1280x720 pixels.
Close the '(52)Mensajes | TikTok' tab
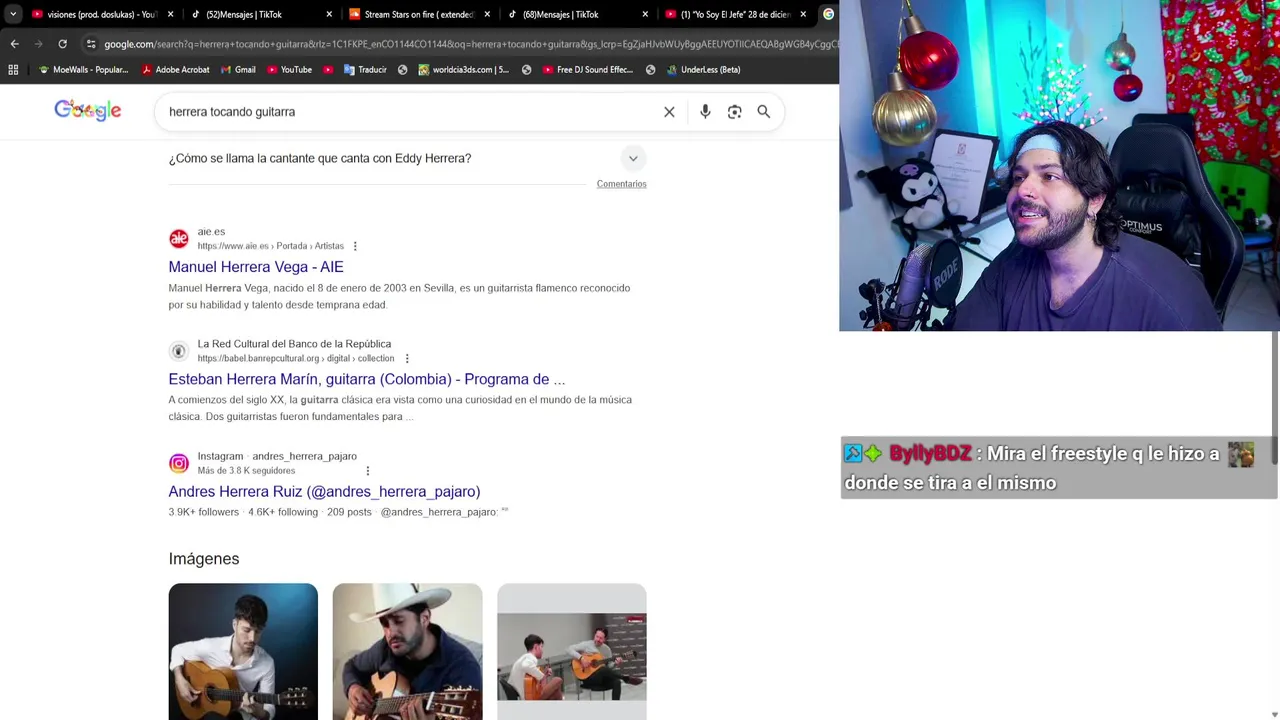pos(329,14)
